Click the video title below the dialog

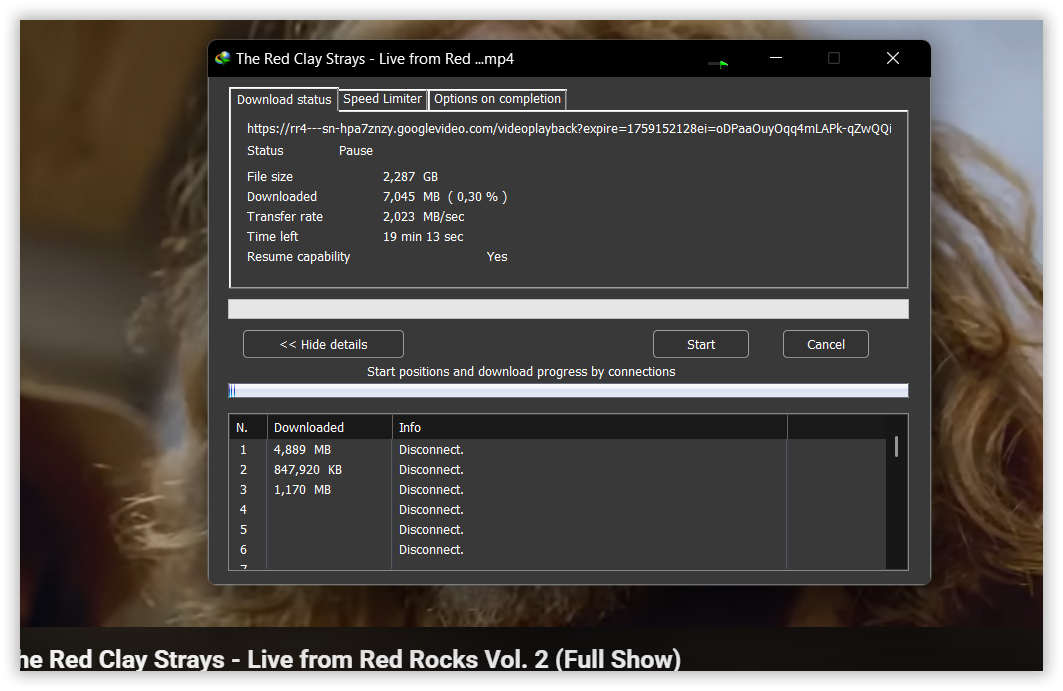click(x=350, y=659)
